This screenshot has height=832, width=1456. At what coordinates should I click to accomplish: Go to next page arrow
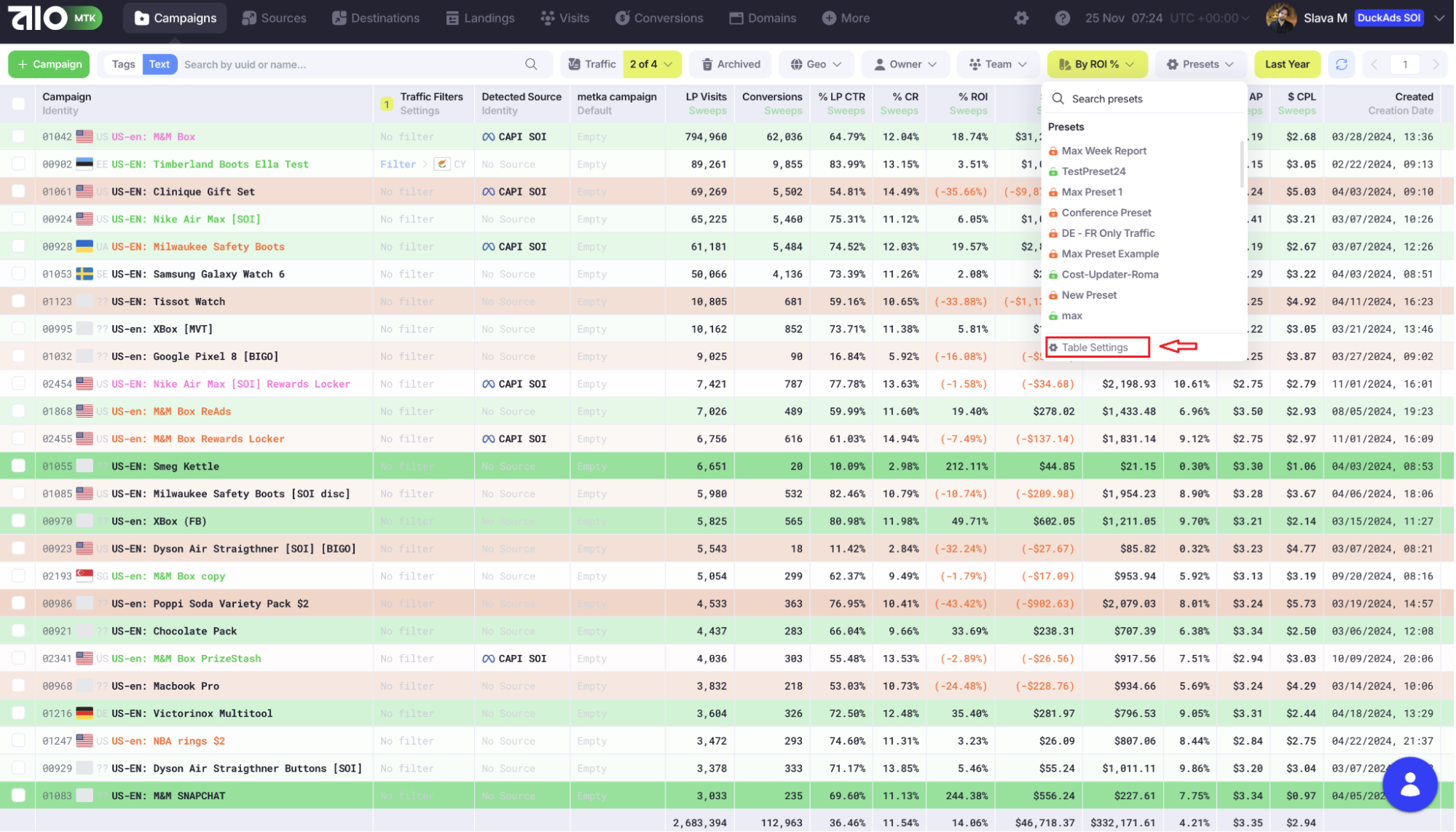tap(1436, 64)
